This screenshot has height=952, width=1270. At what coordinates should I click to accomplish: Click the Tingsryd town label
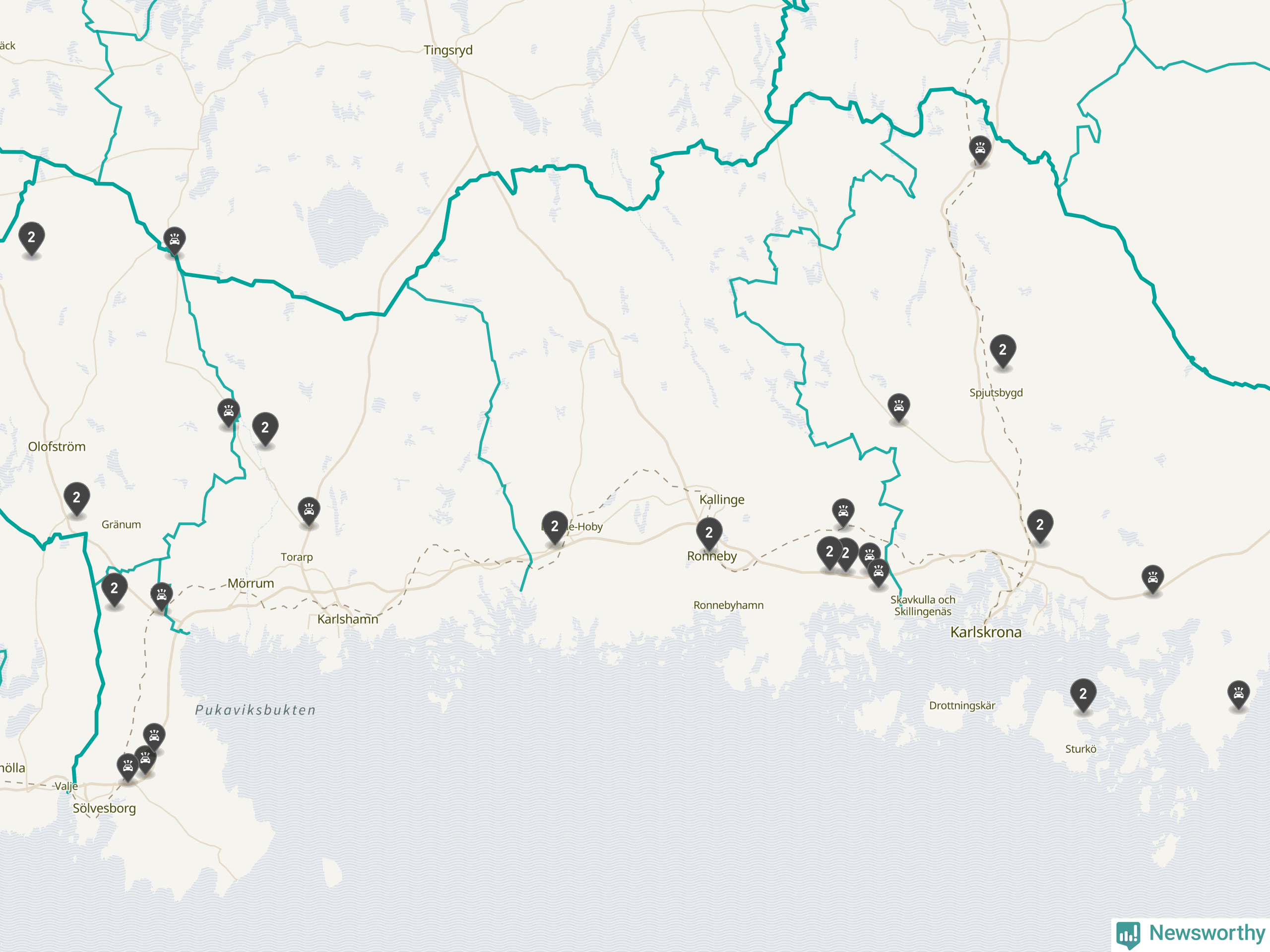coord(448,51)
